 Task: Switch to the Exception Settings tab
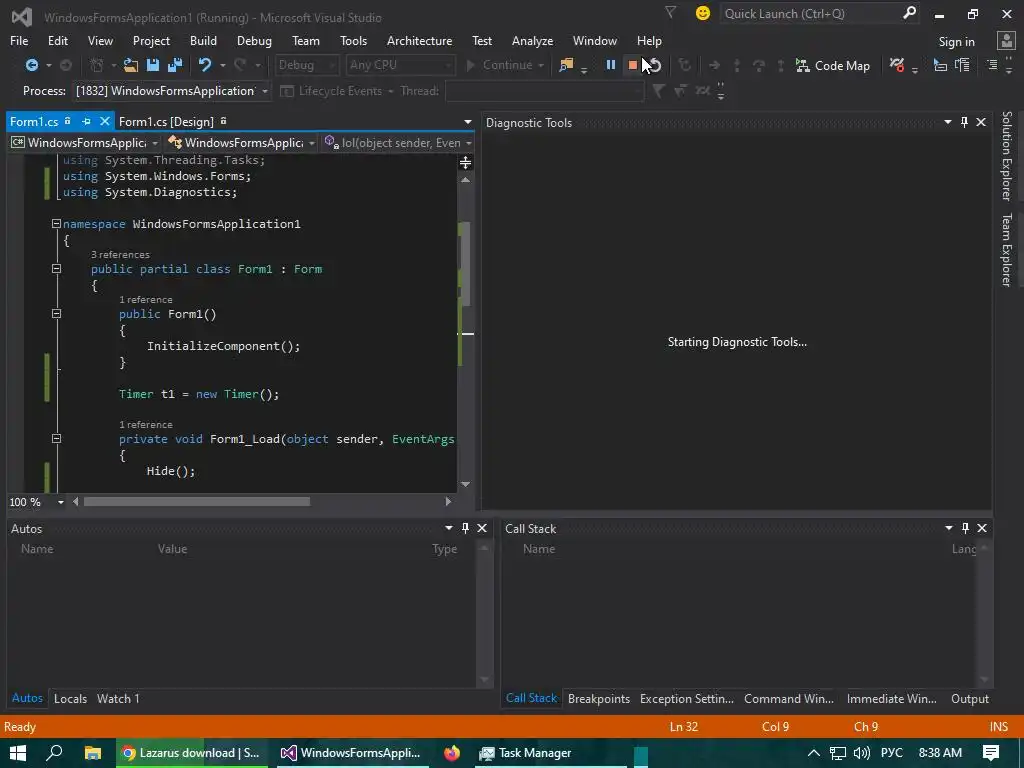click(x=687, y=698)
